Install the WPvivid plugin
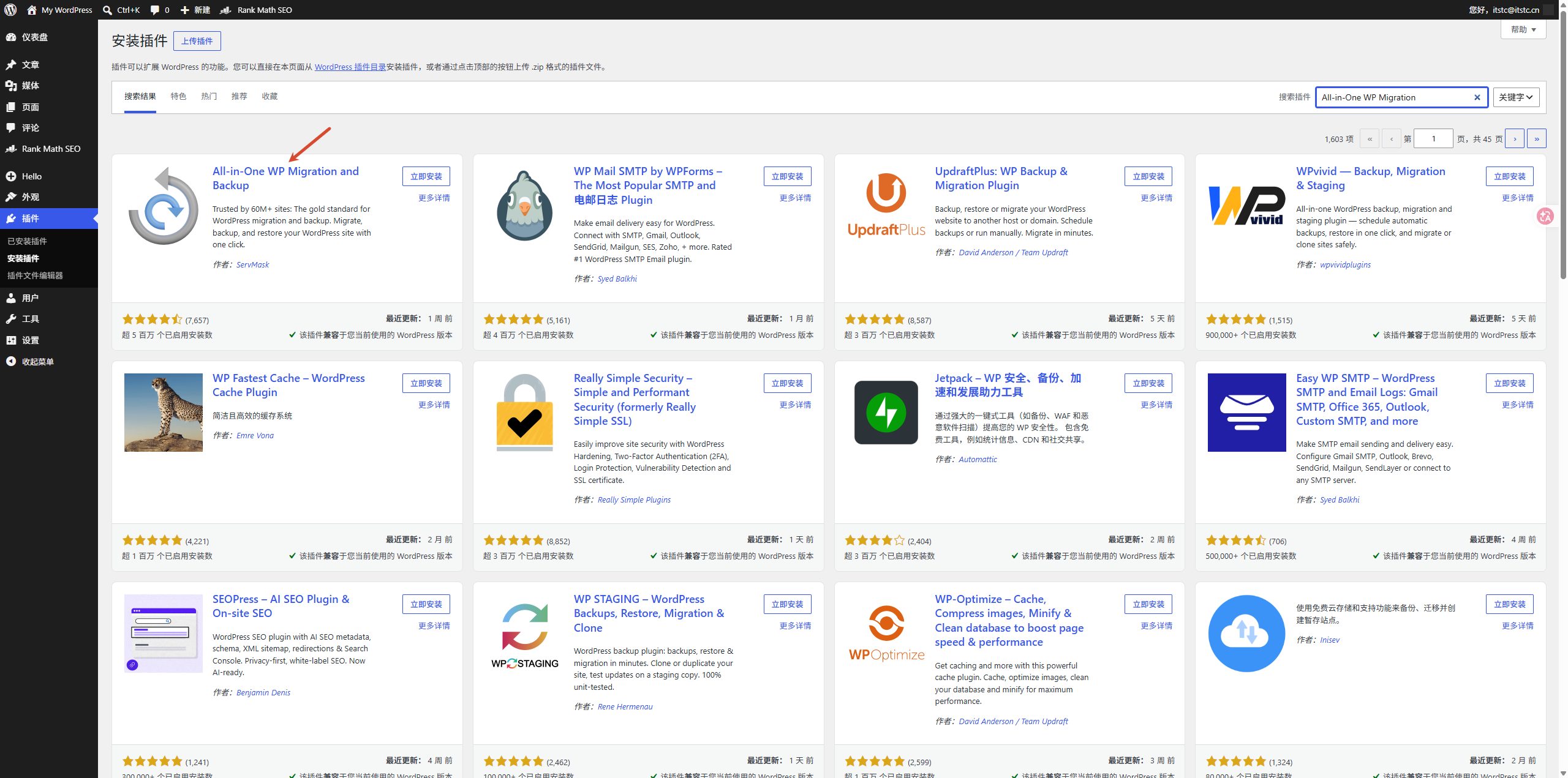The image size is (1568, 778). point(1510,176)
